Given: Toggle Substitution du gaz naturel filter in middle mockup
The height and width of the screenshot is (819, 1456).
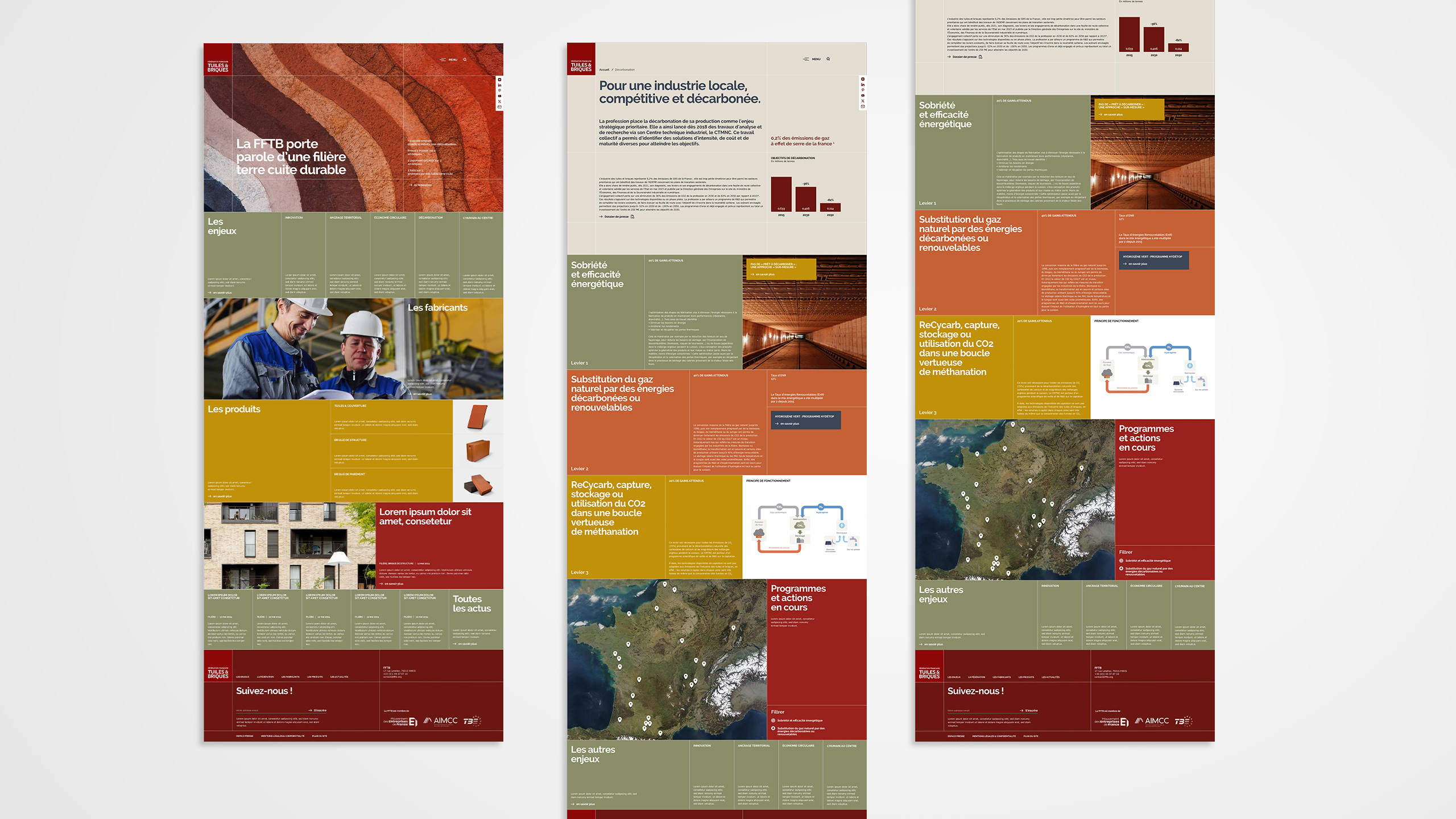Looking at the screenshot, I should (x=773, y=729).
